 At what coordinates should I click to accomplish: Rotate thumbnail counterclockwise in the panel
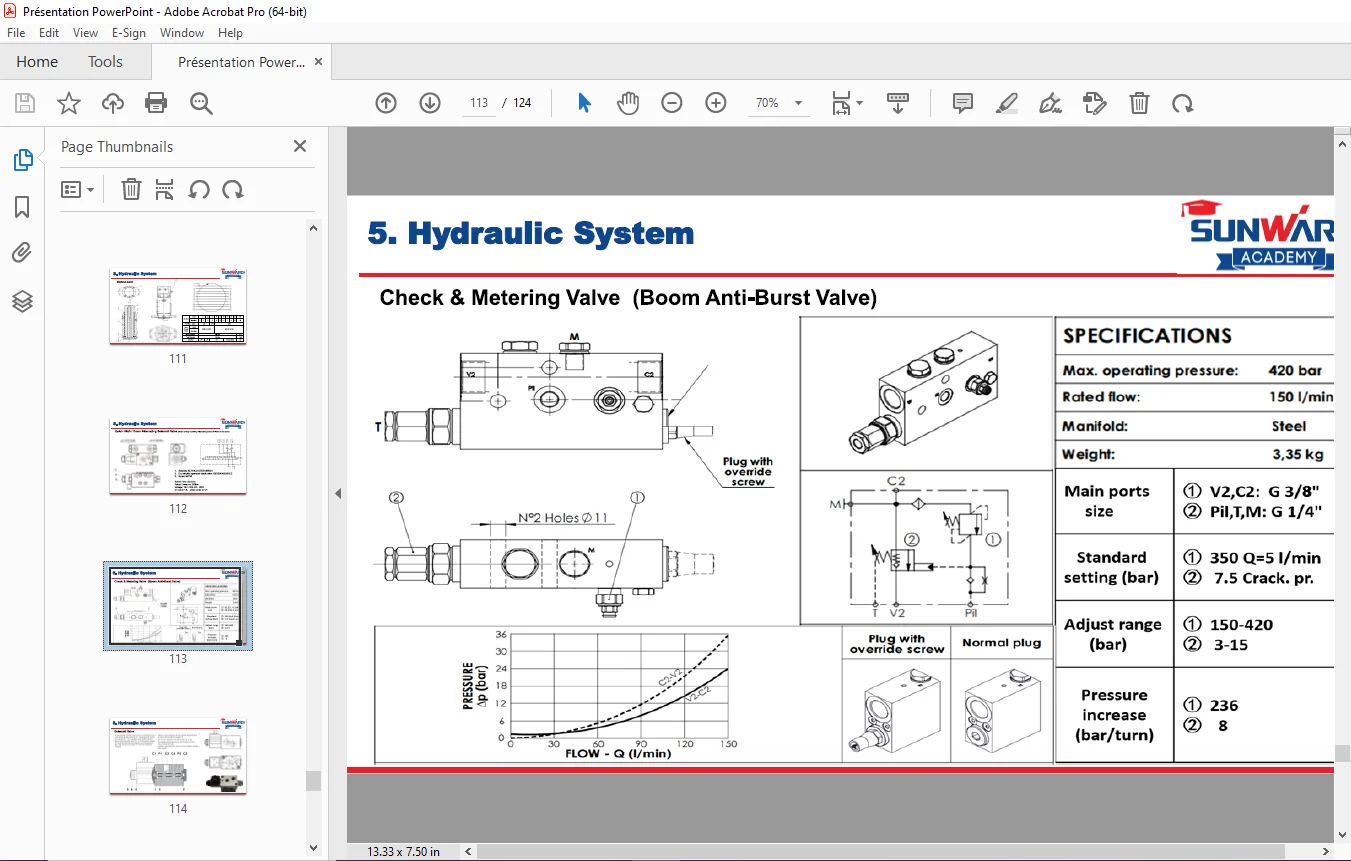coord(199,189)
